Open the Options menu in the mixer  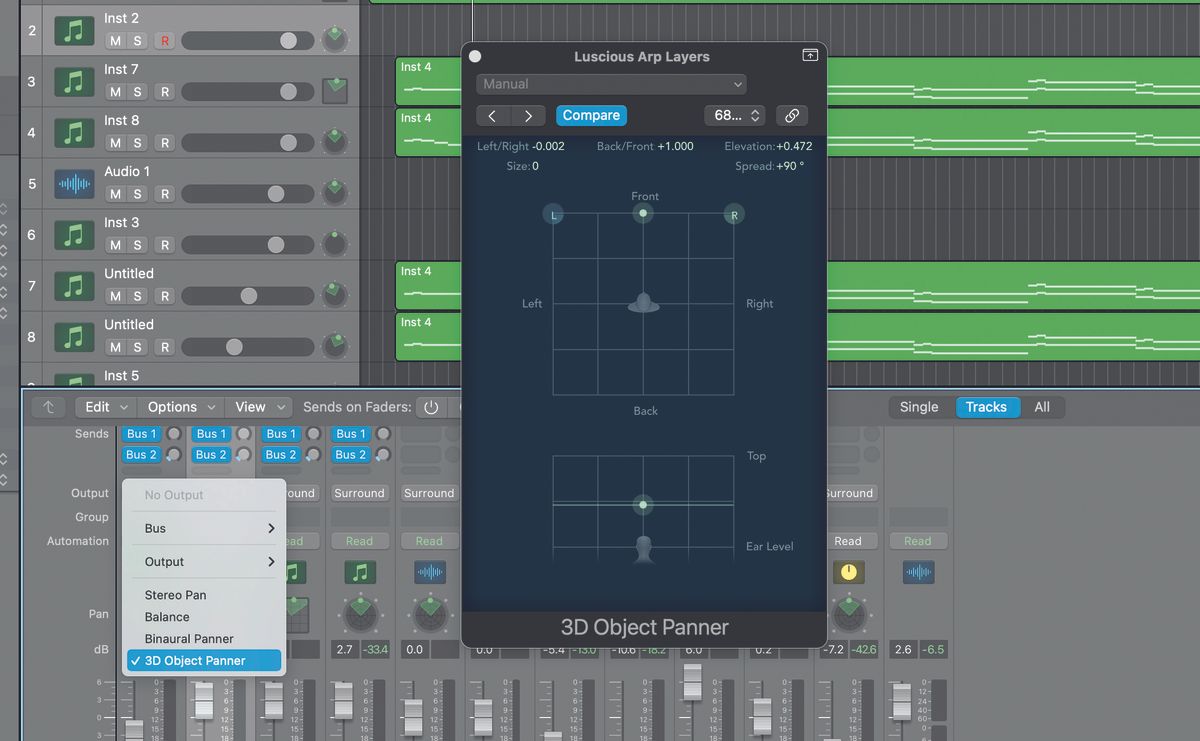180,407
